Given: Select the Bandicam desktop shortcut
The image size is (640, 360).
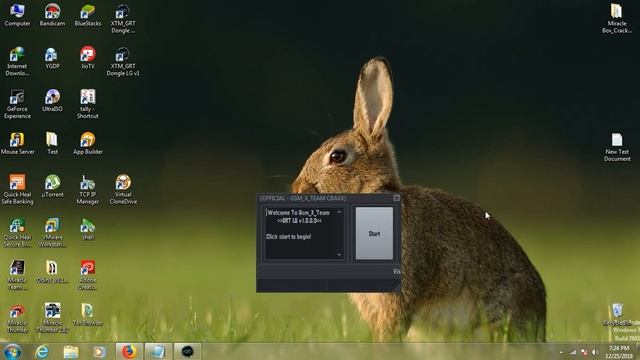Looking at the screenshot, I should tap(52, 15).
